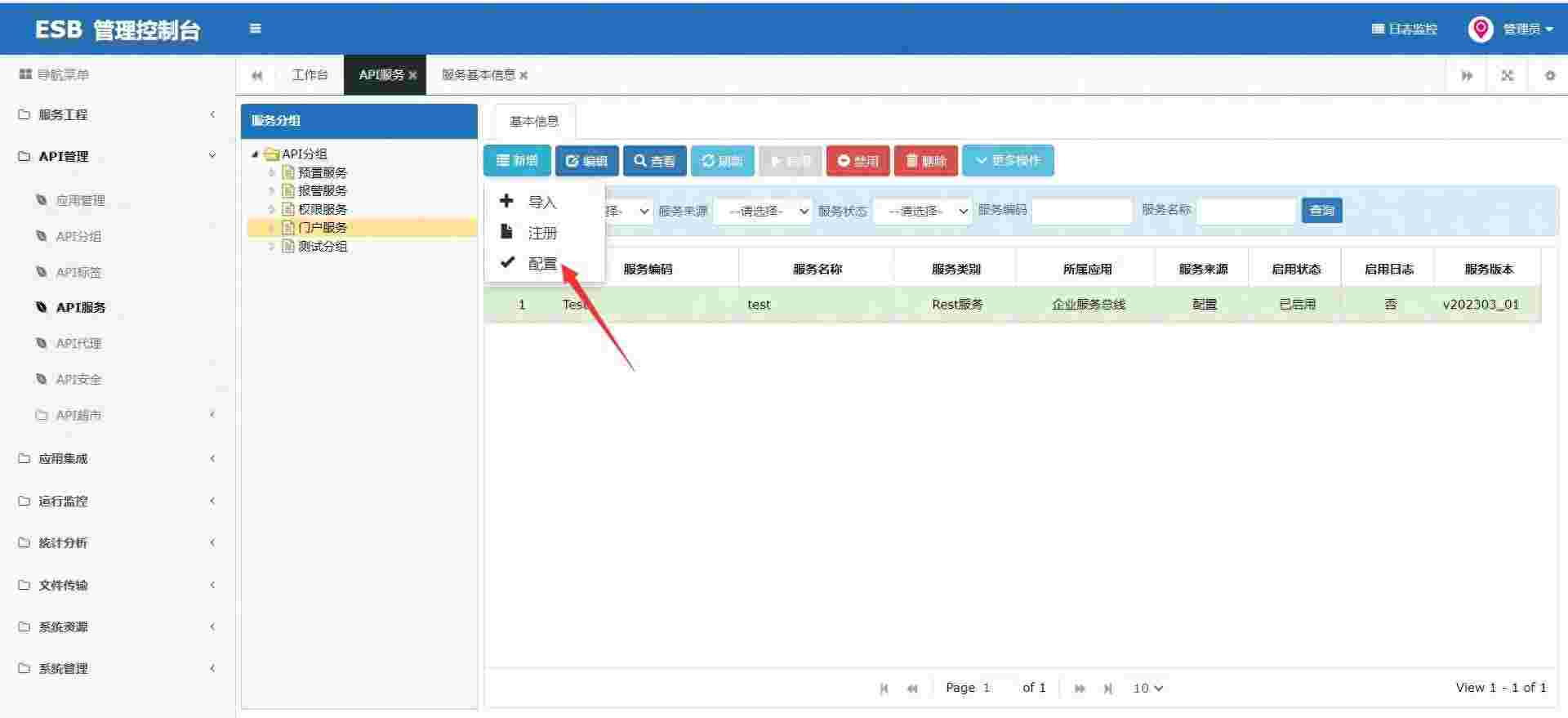Image resolution: width=1568 pixels, height=718 pixels.
Task: Open 应用管理 in the sidebar
Action: 81,200
